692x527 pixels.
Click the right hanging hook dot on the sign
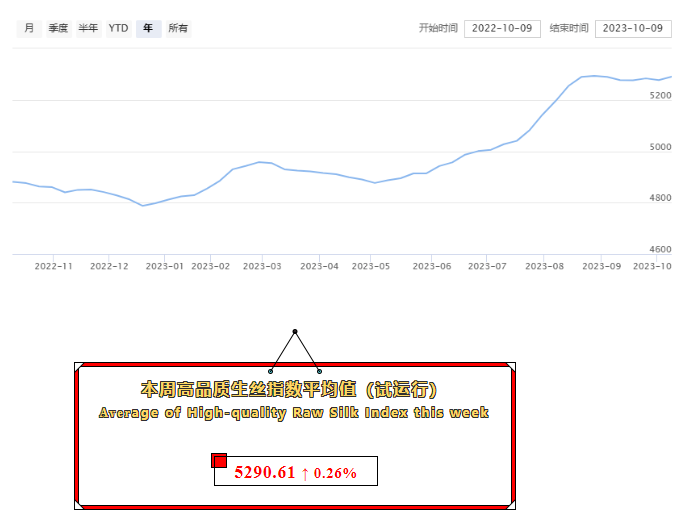point(319,371)
